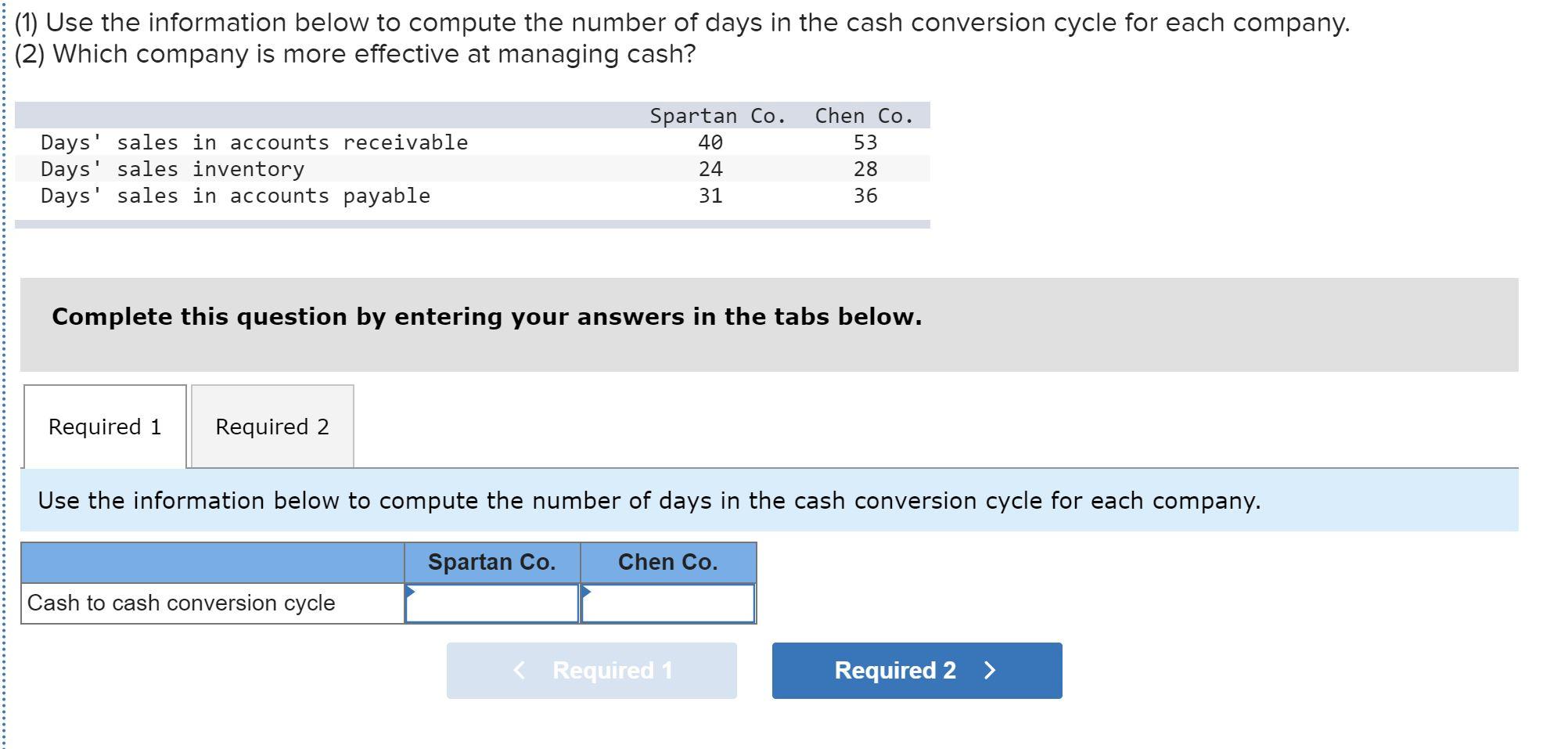1568x749 pixels.
Task: Click the 'Complete this question' banner
Action: pyautogui.click(x=485, y=316)
